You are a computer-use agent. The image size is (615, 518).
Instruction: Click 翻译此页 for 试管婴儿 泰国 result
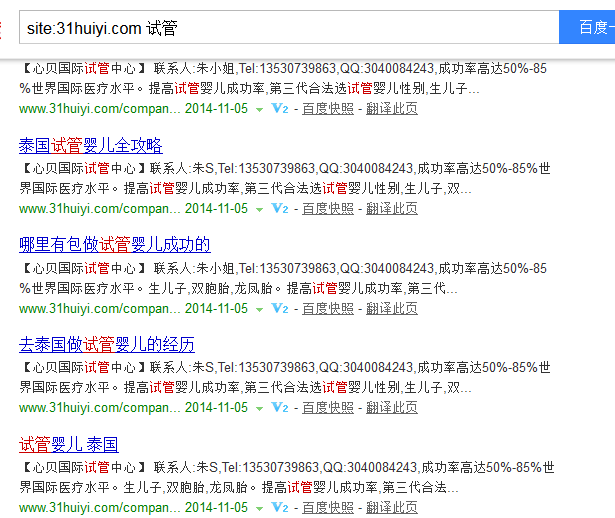click(392, 507)
